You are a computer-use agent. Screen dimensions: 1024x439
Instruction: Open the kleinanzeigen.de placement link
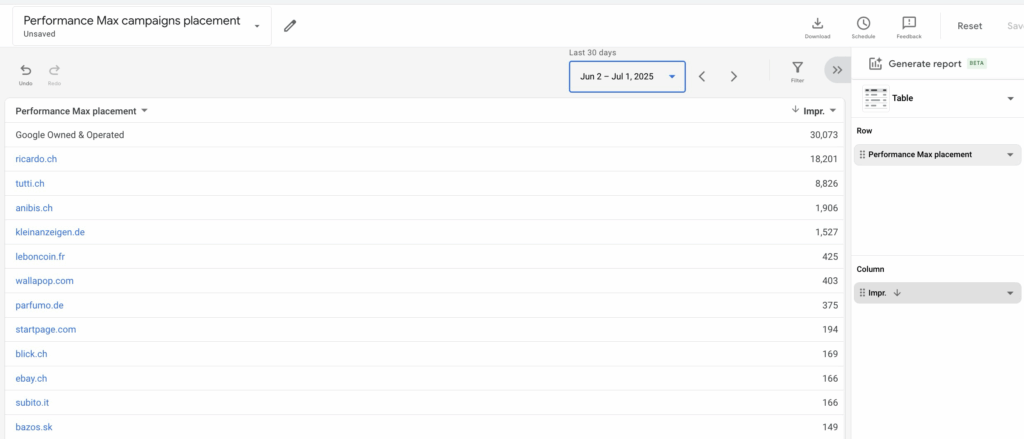(x=50, y=232)
